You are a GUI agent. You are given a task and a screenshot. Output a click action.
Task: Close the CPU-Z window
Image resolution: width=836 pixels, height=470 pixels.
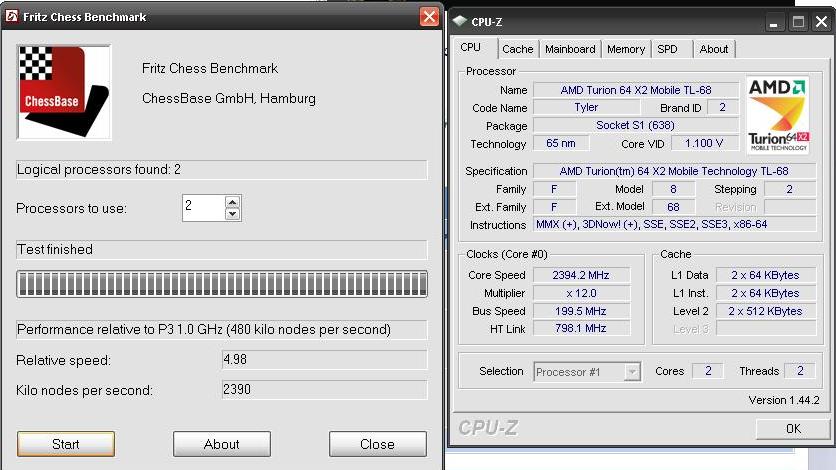point(822,22)
